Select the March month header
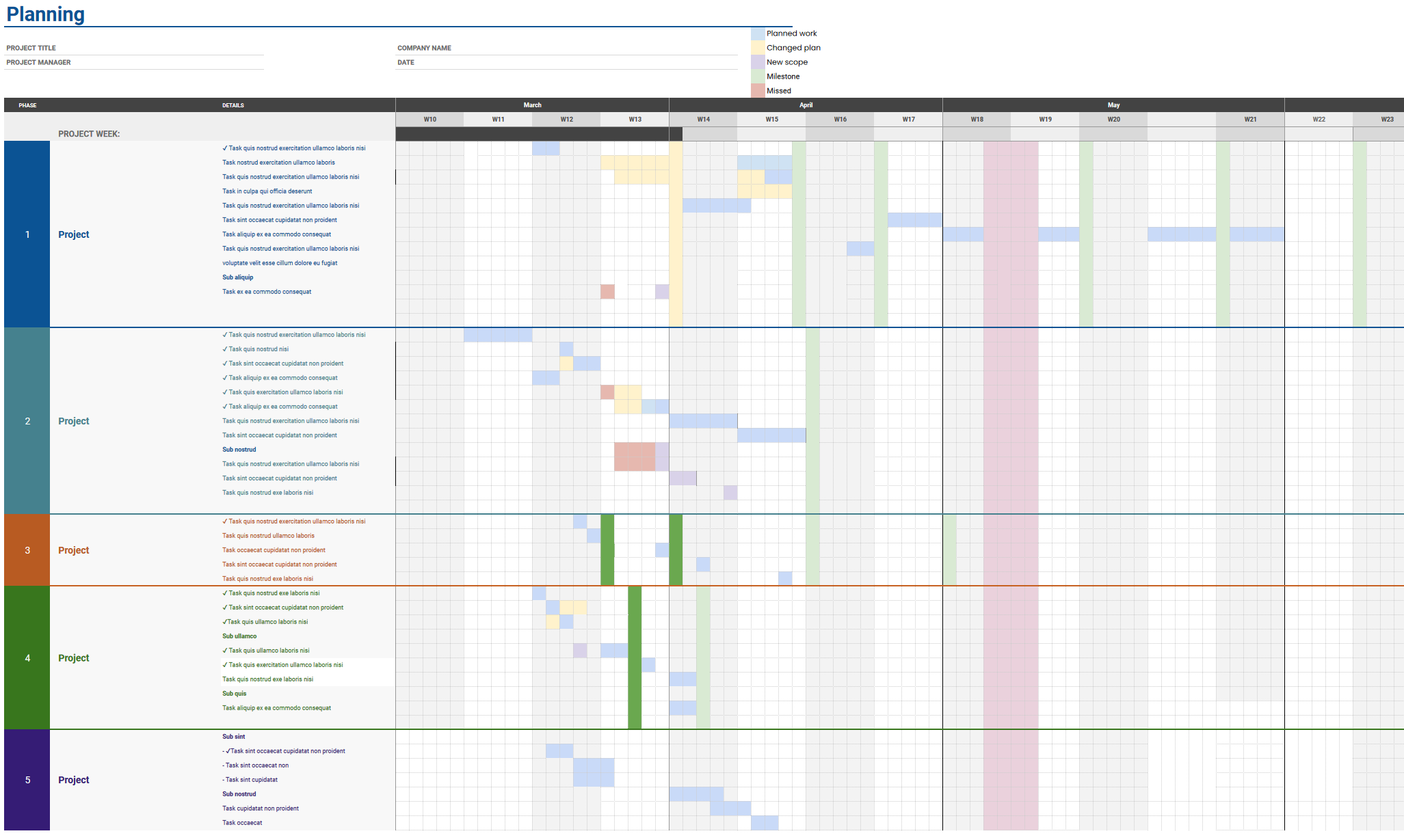1404x840 pixels. 532,105
